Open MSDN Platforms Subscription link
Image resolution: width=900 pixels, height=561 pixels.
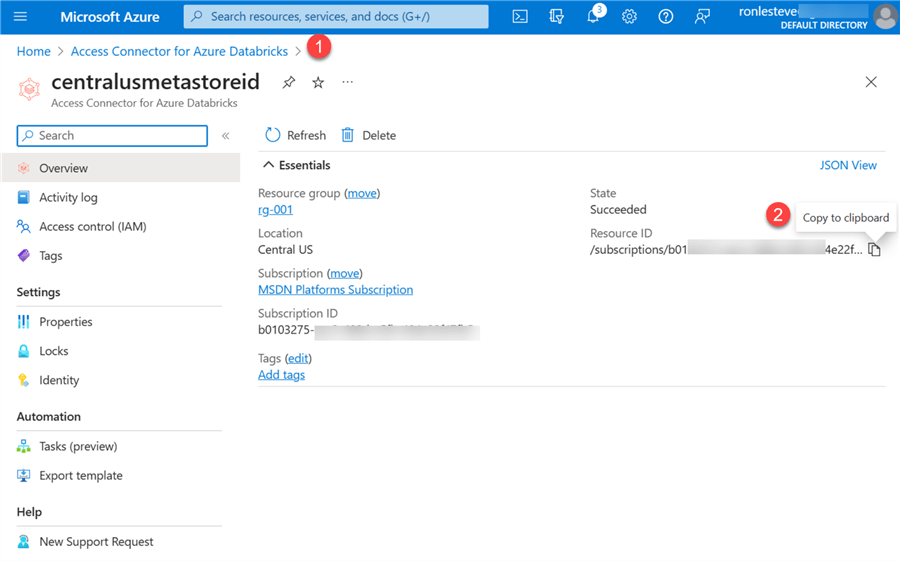pos(335,289)
